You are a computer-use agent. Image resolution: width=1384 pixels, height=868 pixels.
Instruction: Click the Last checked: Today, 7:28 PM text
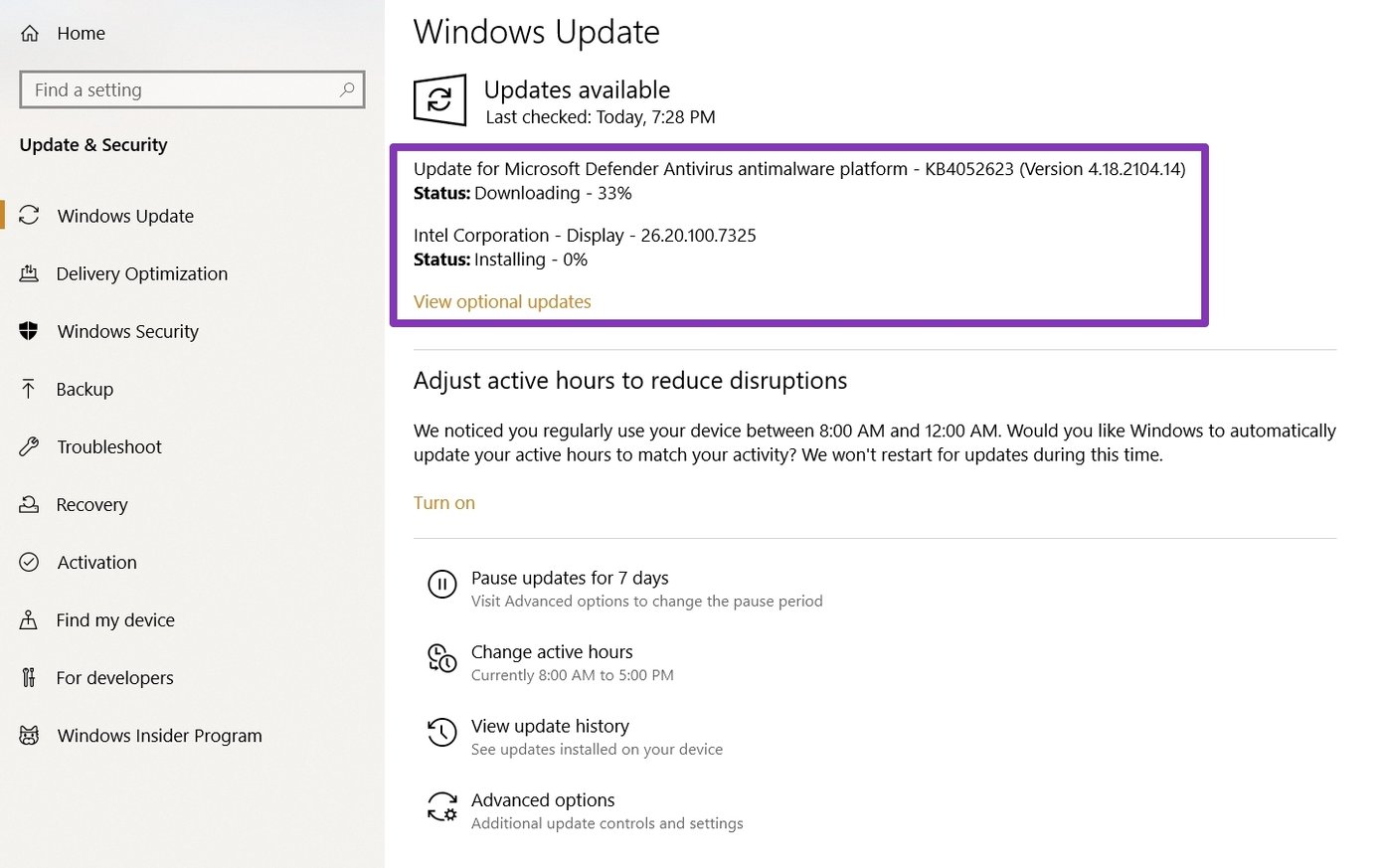(x=601, y=117)
